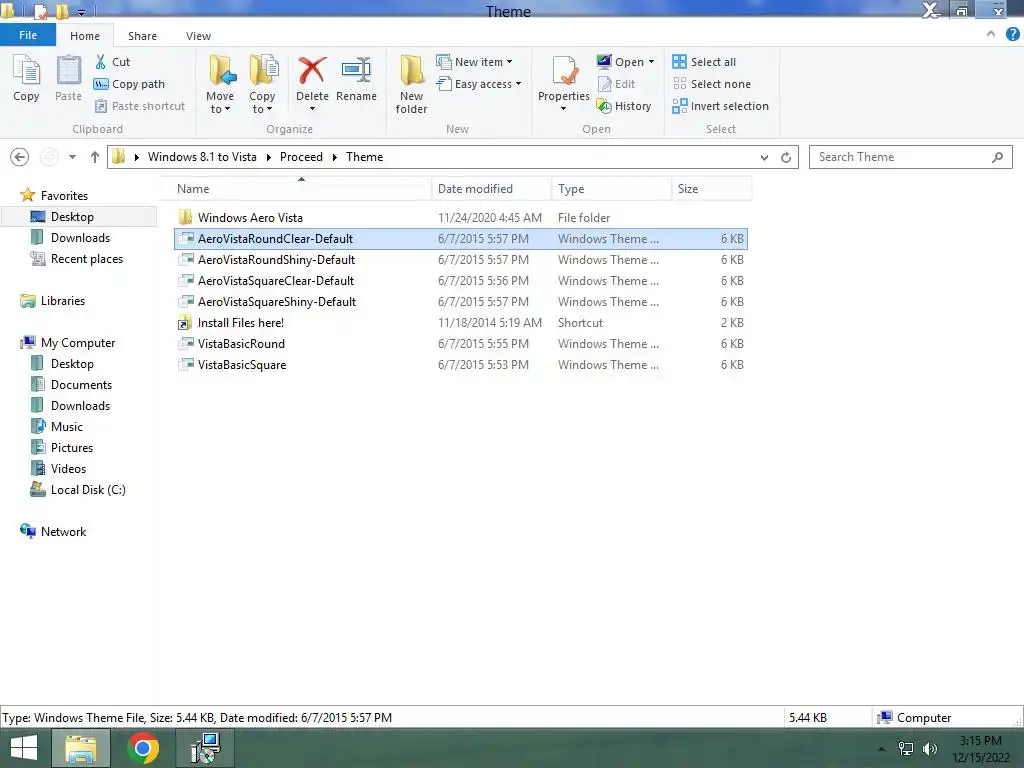Viewport: 1024px width, 768px height.
Task: Open Libraries in the navigation pane
Action: tap(53, 301)
